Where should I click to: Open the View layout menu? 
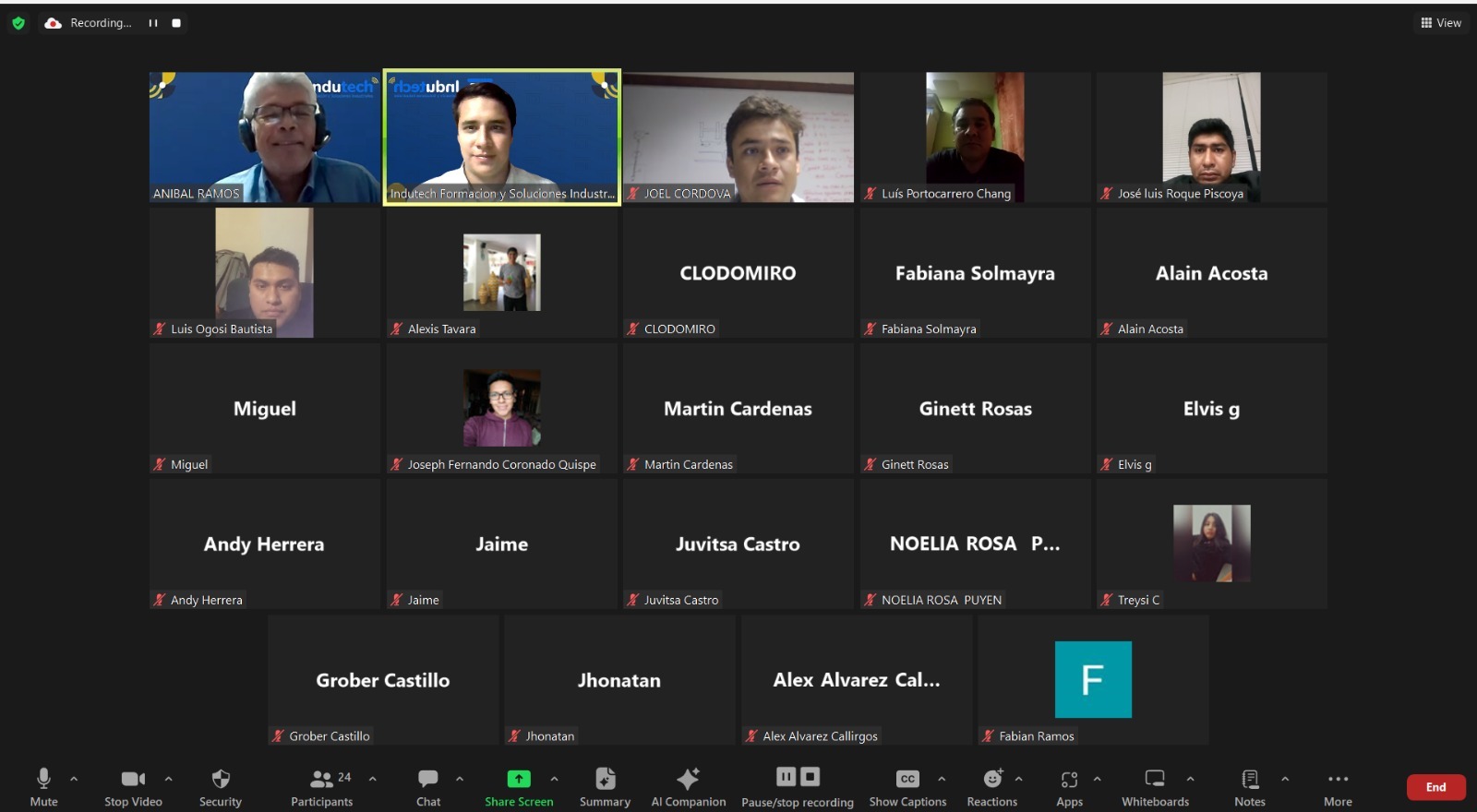pyautogui.click(x=1441, y=23)
